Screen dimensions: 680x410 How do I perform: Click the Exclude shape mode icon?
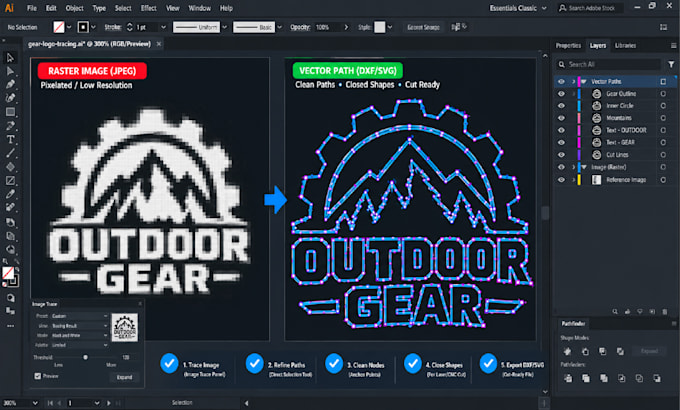point(621,351)
